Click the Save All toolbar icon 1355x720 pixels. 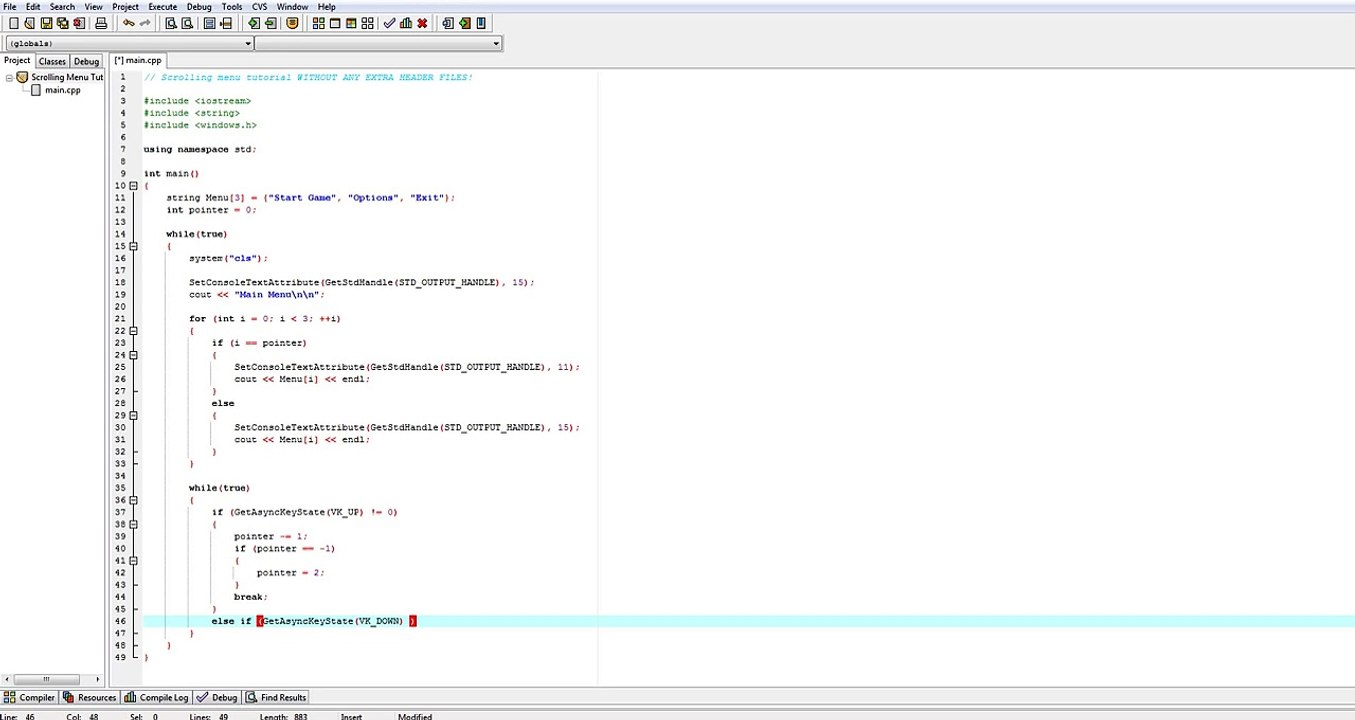pyautogui.click(x=62, y=23)
